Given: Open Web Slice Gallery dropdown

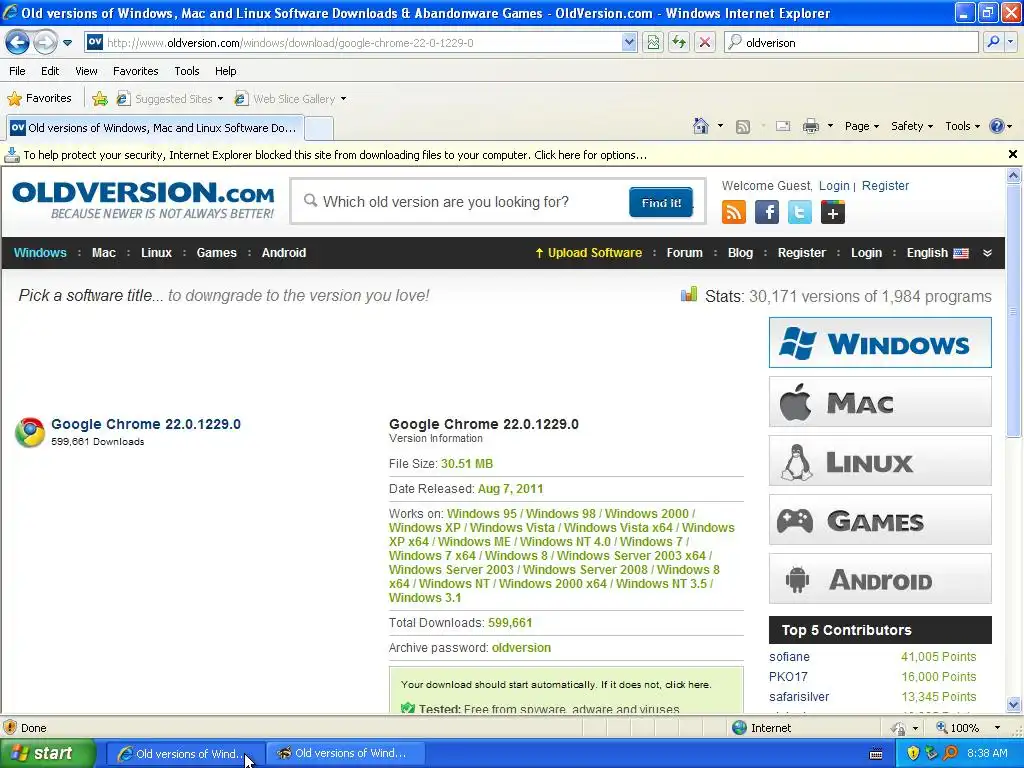Looking at the screenshot, I should (291, 99).
